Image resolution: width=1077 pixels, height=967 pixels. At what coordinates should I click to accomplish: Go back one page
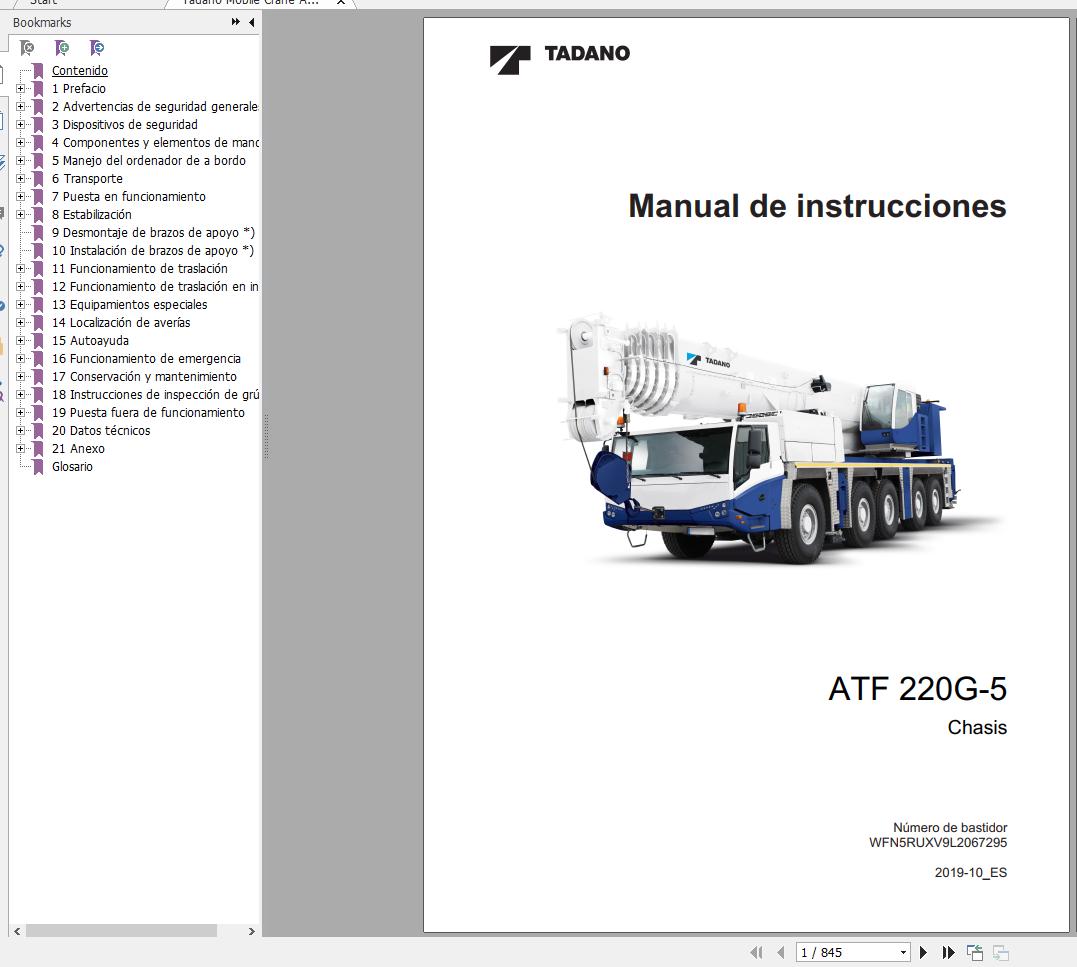point(781,951)
